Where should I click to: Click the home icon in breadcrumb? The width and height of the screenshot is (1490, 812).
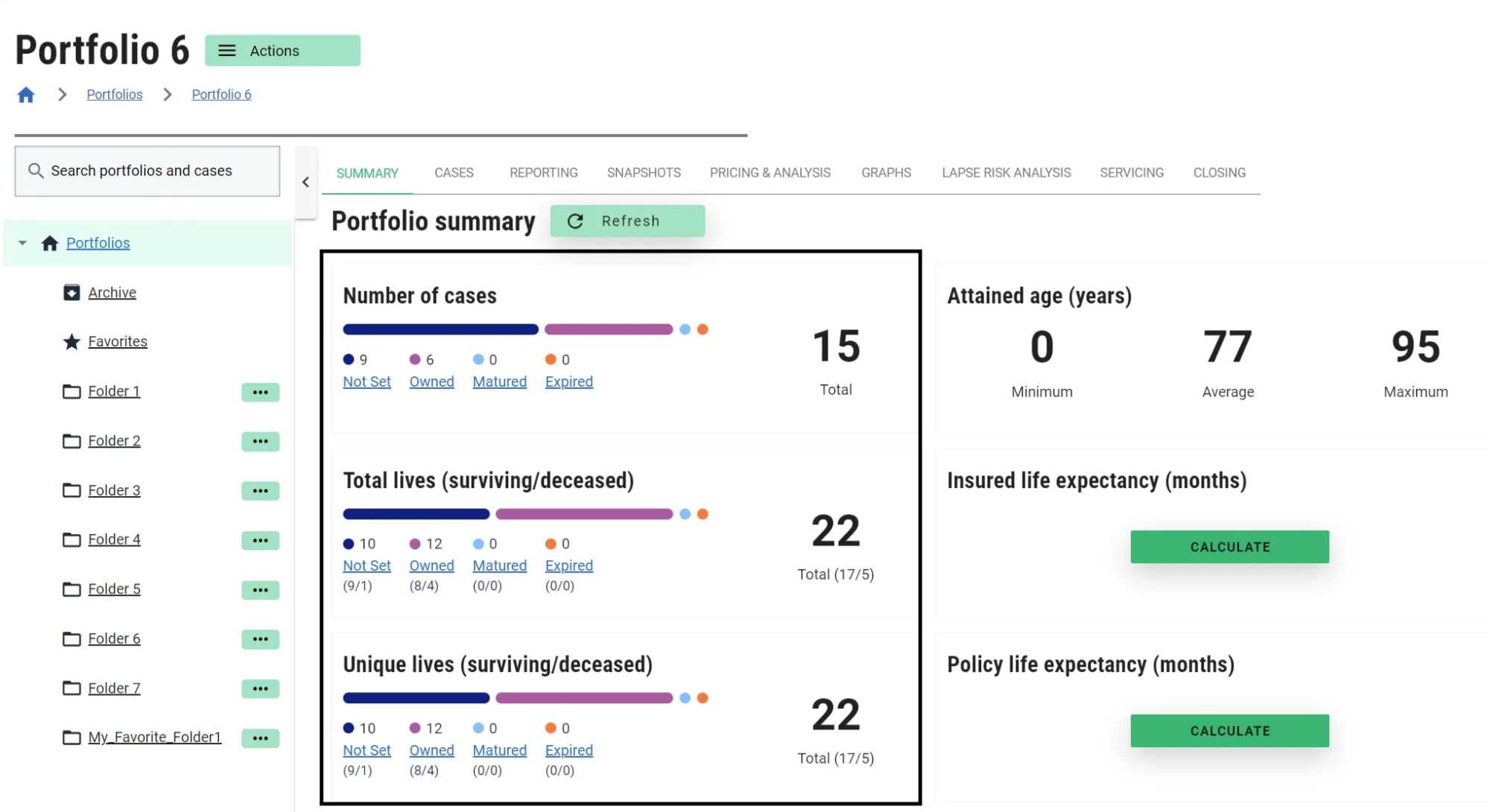26,95
